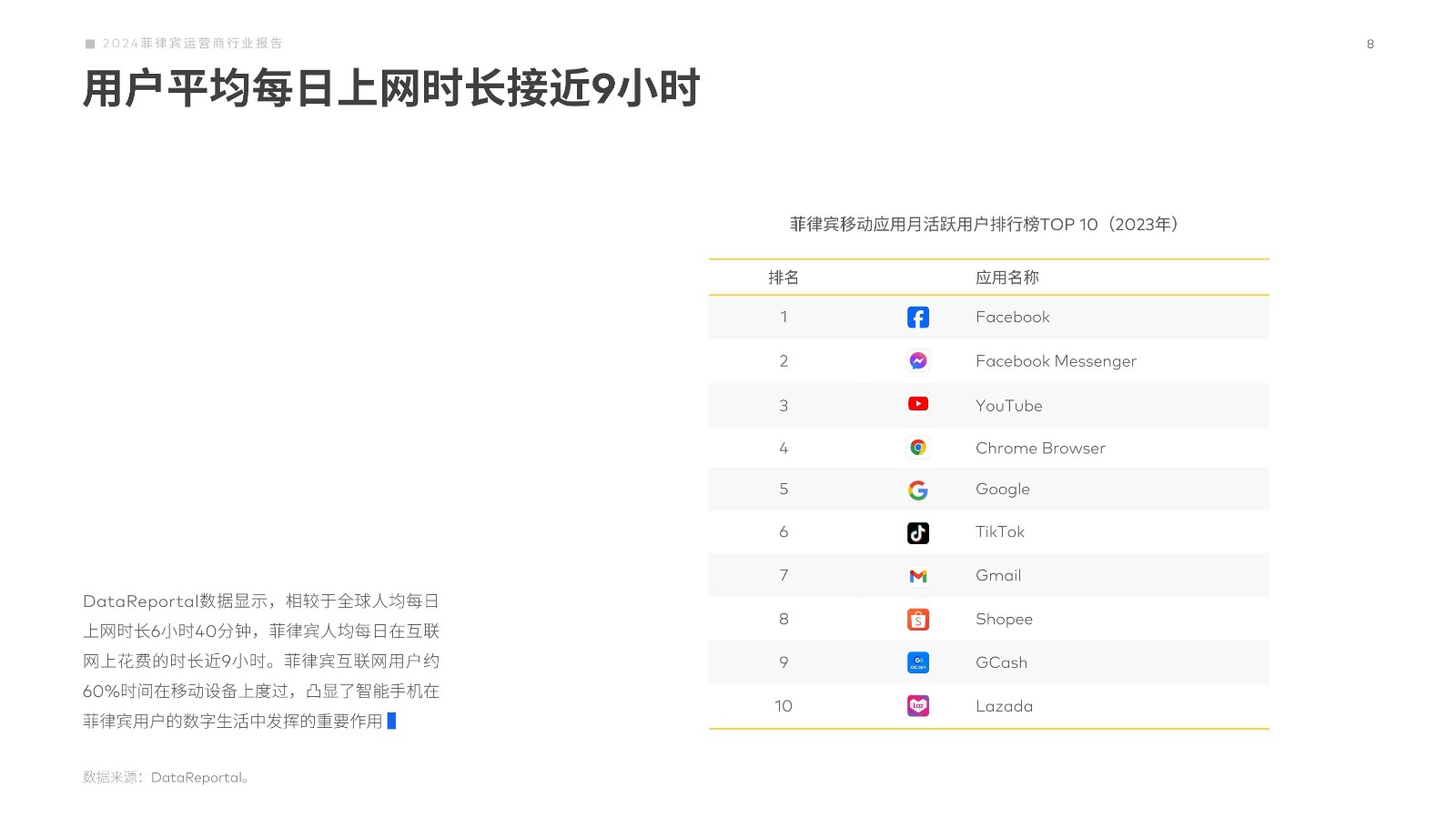Click the Facebook app icon
1456x818 pixels.
tap(918, 317)
